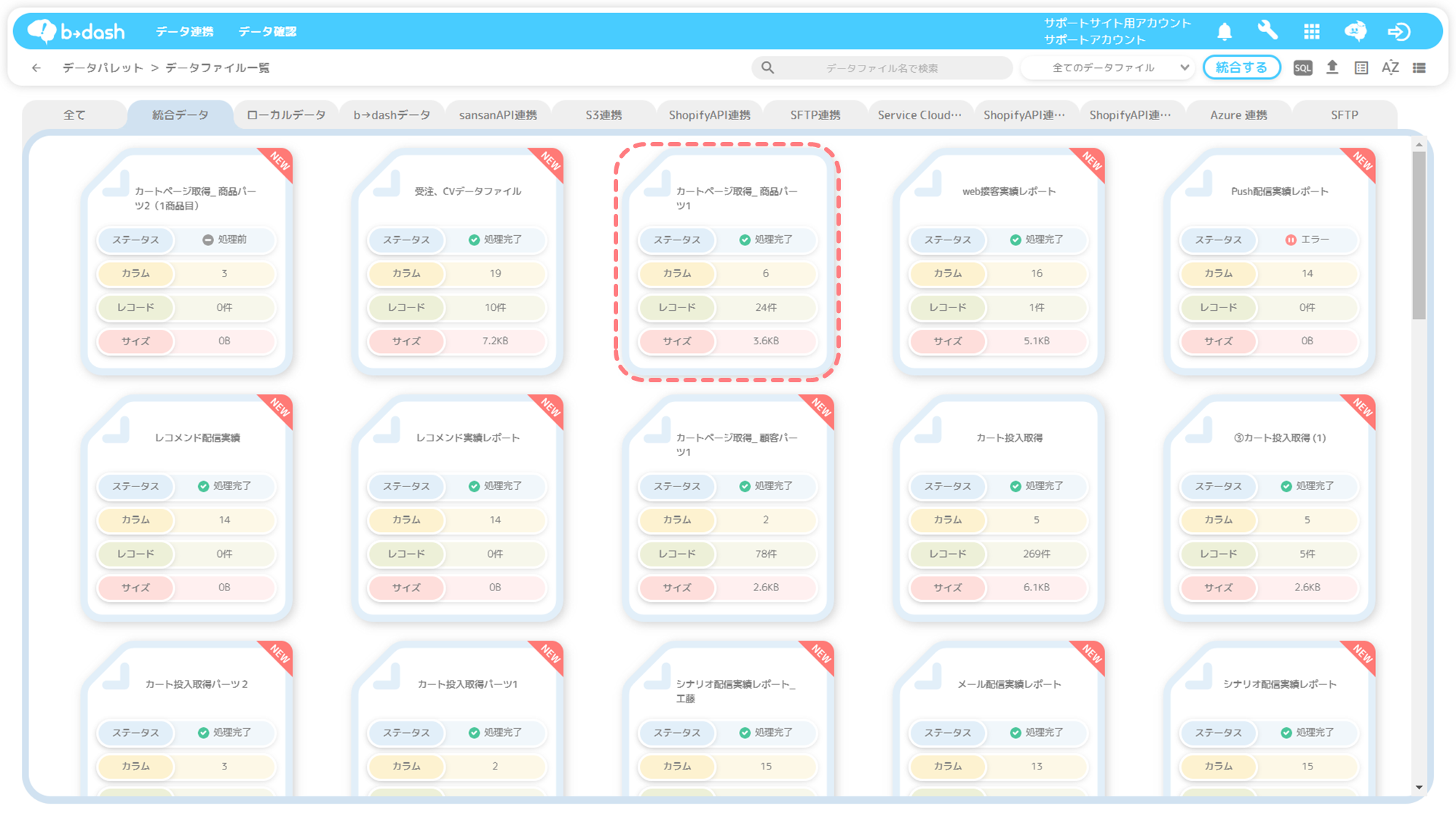Click 5.1KB size on web接客実績レポート
This screenshot has width=1456, height=819.
pyautogui.click(x=1037, y=341)
